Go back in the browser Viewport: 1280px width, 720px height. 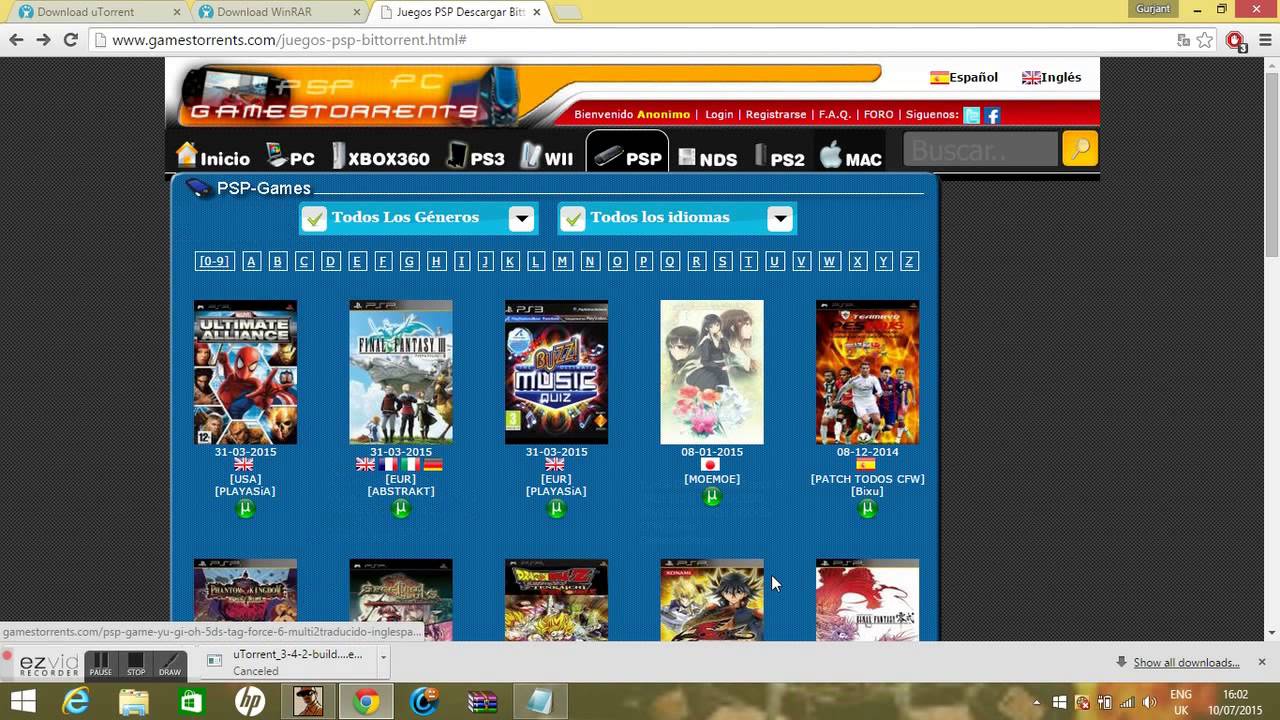[x=16, y=40]
